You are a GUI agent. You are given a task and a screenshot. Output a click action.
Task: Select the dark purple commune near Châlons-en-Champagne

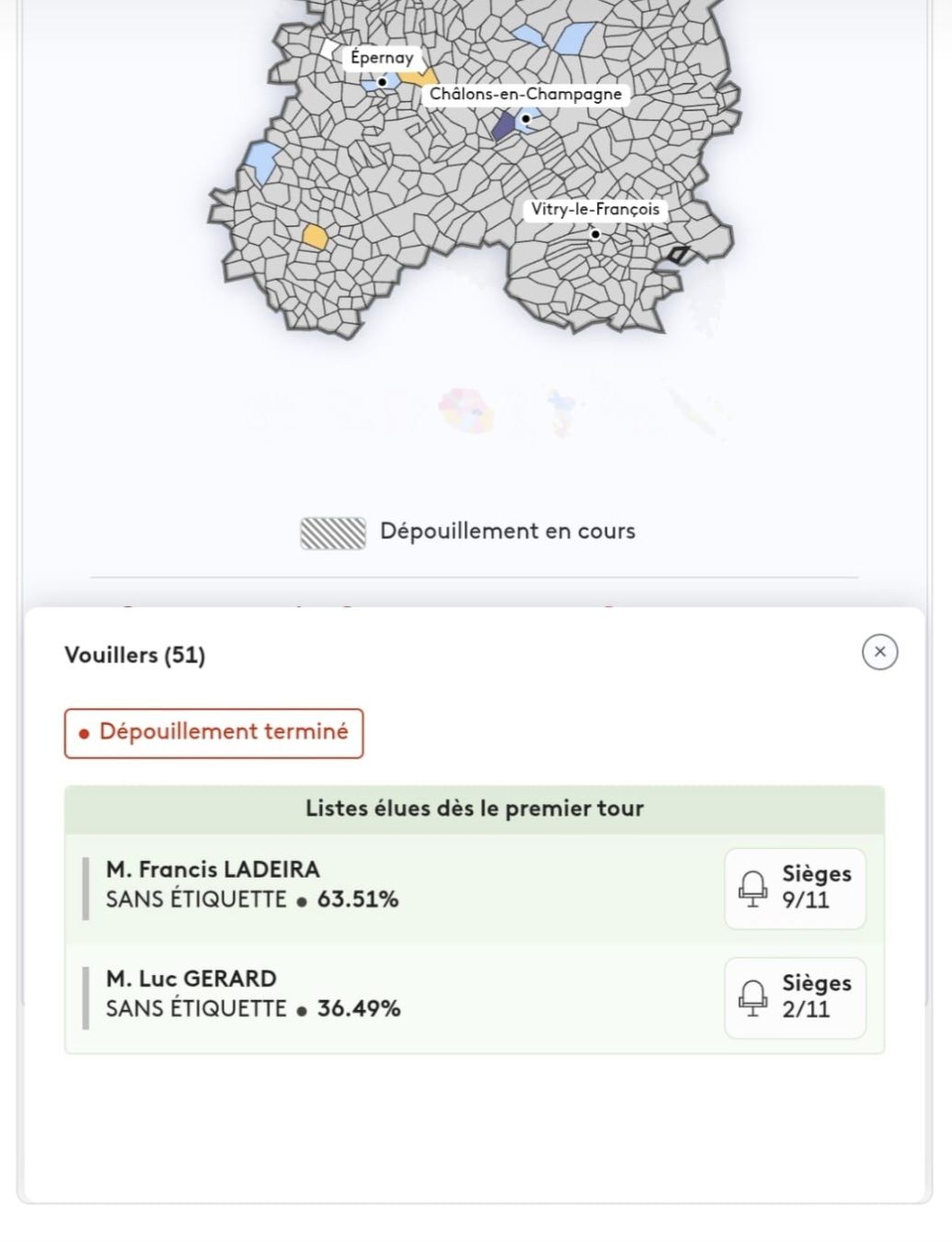[x=503, y=126]
